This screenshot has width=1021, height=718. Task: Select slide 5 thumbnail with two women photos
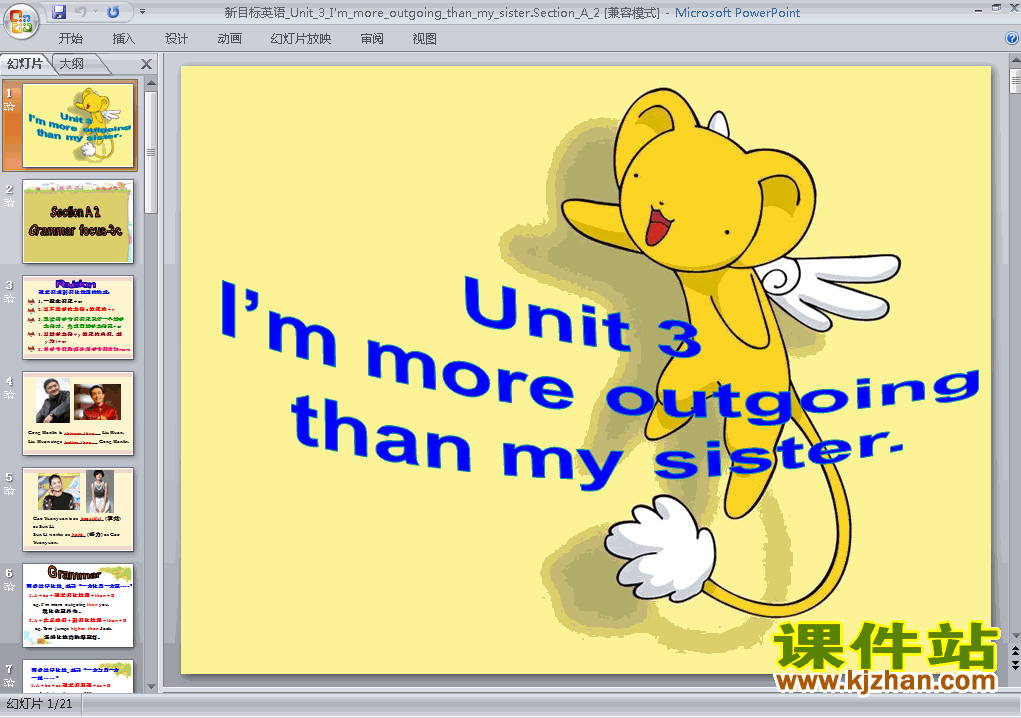click(x=78, y=509)
